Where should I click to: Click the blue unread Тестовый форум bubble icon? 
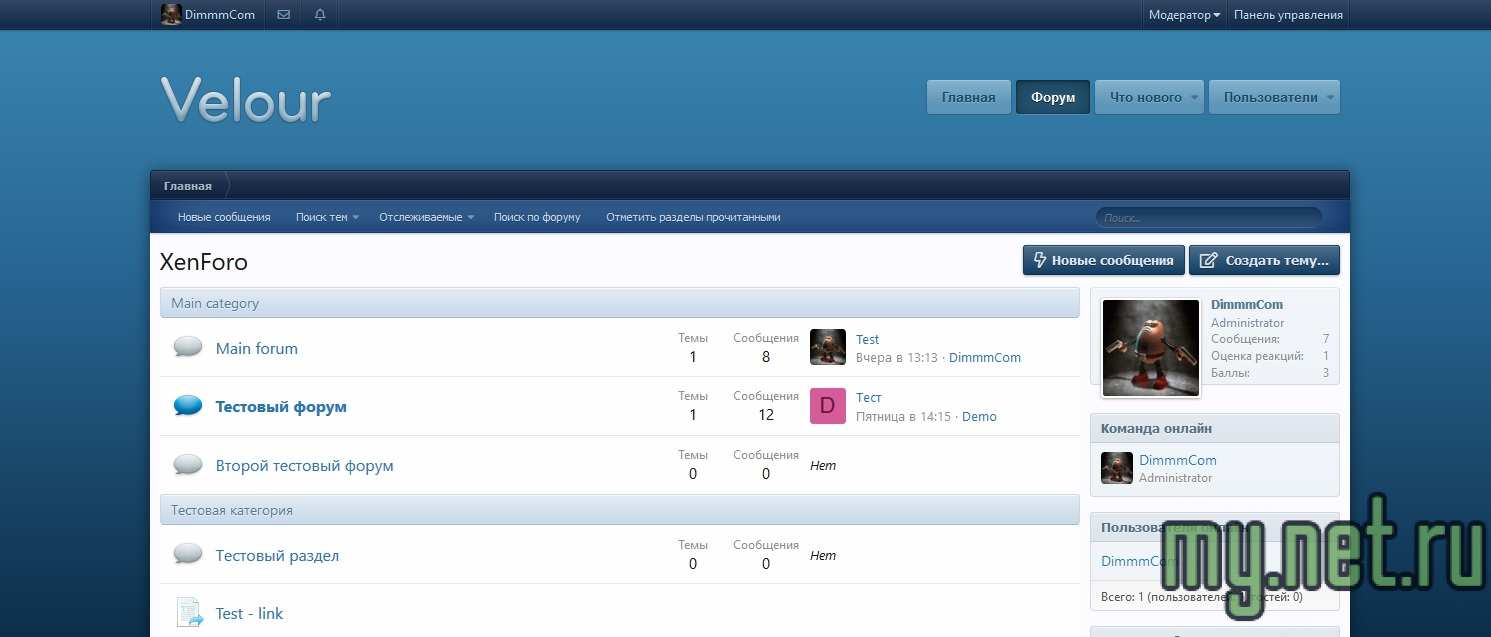click(188, 406)
